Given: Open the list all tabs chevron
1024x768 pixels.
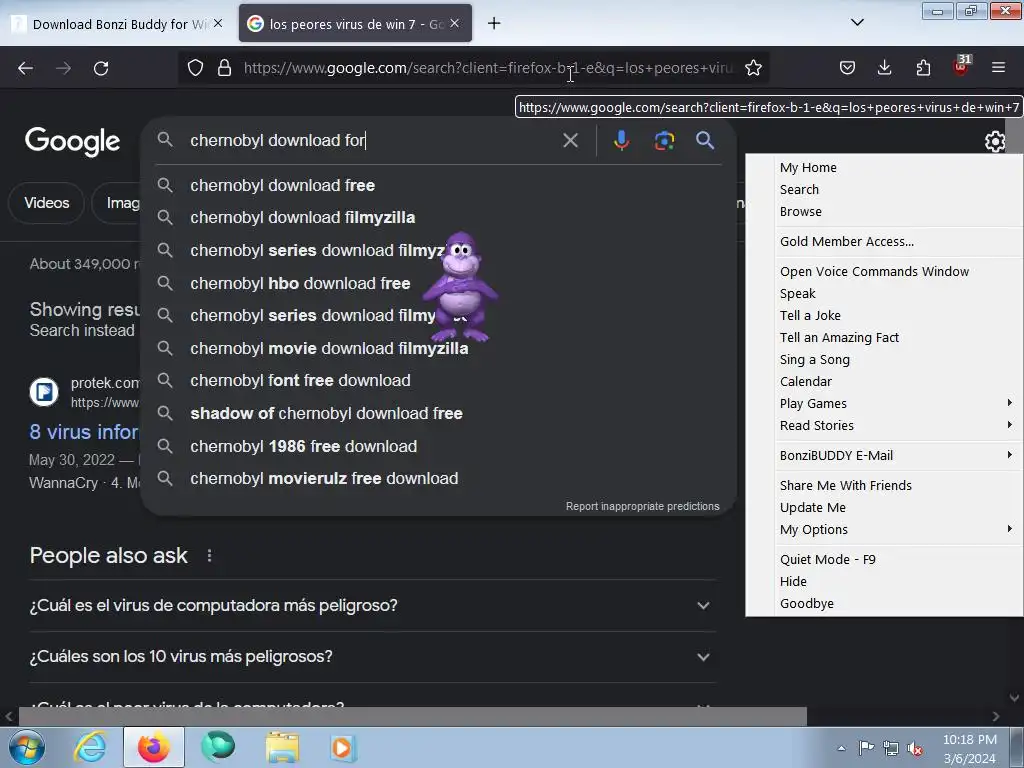Looking at the screenshot, I should pyautogui.click(x=857, y=23).
